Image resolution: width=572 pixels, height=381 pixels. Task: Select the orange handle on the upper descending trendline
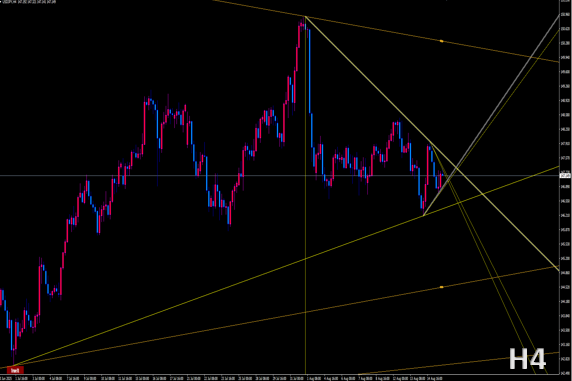[x=441, y=41]
